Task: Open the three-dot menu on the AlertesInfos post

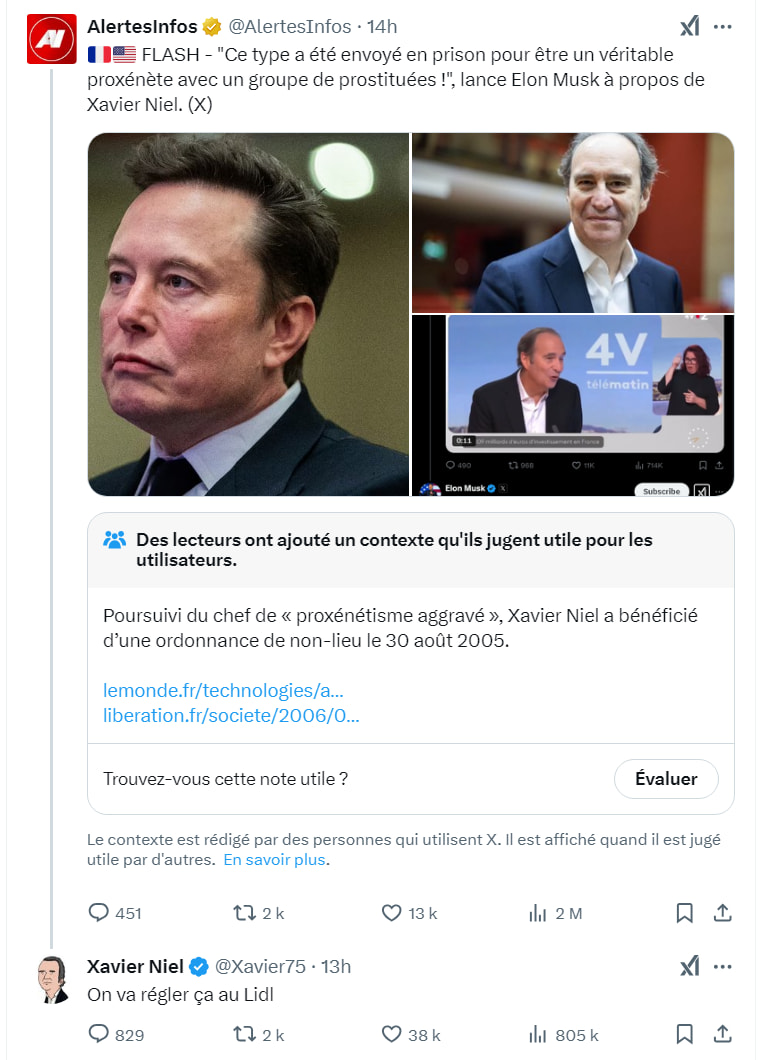Action: pos(723,27)
